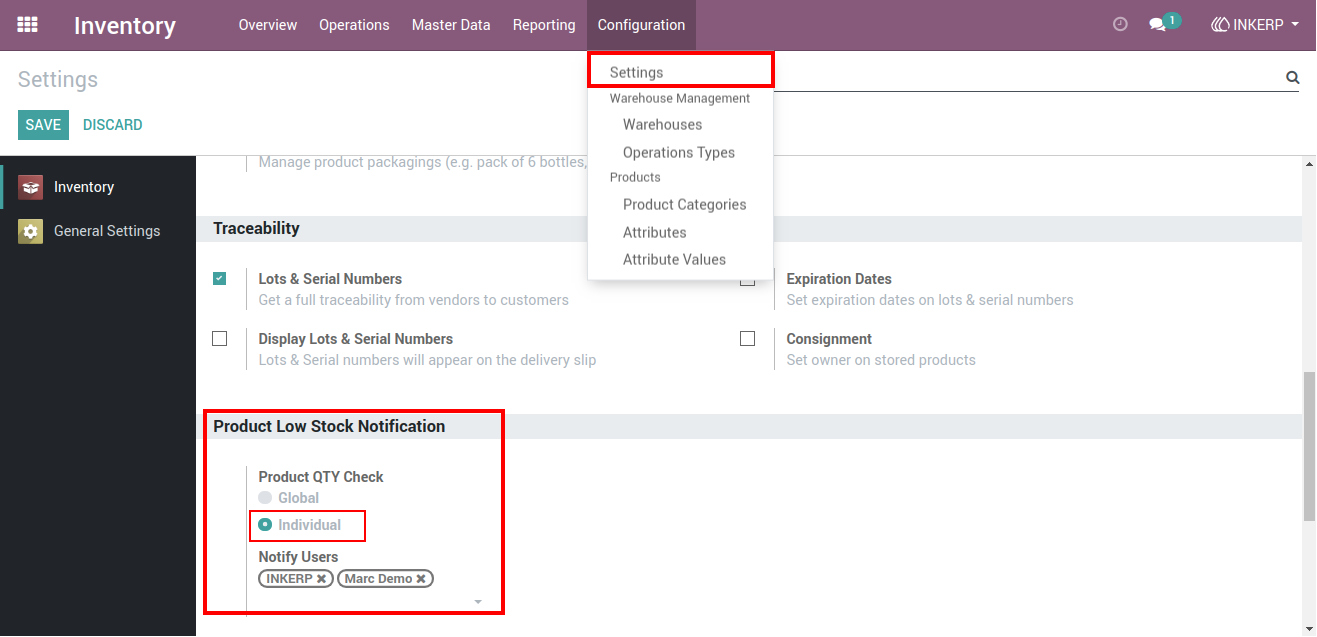Viewport: 1317px width, 637px height.
Task: Click the Inventory sidebar box icon
Action: (31, 187)
